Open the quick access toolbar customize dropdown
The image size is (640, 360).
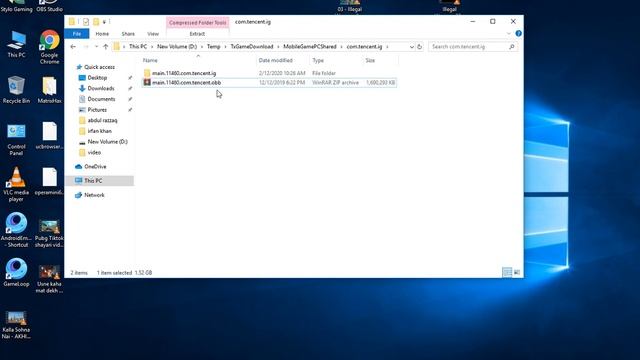click(104, 22)
